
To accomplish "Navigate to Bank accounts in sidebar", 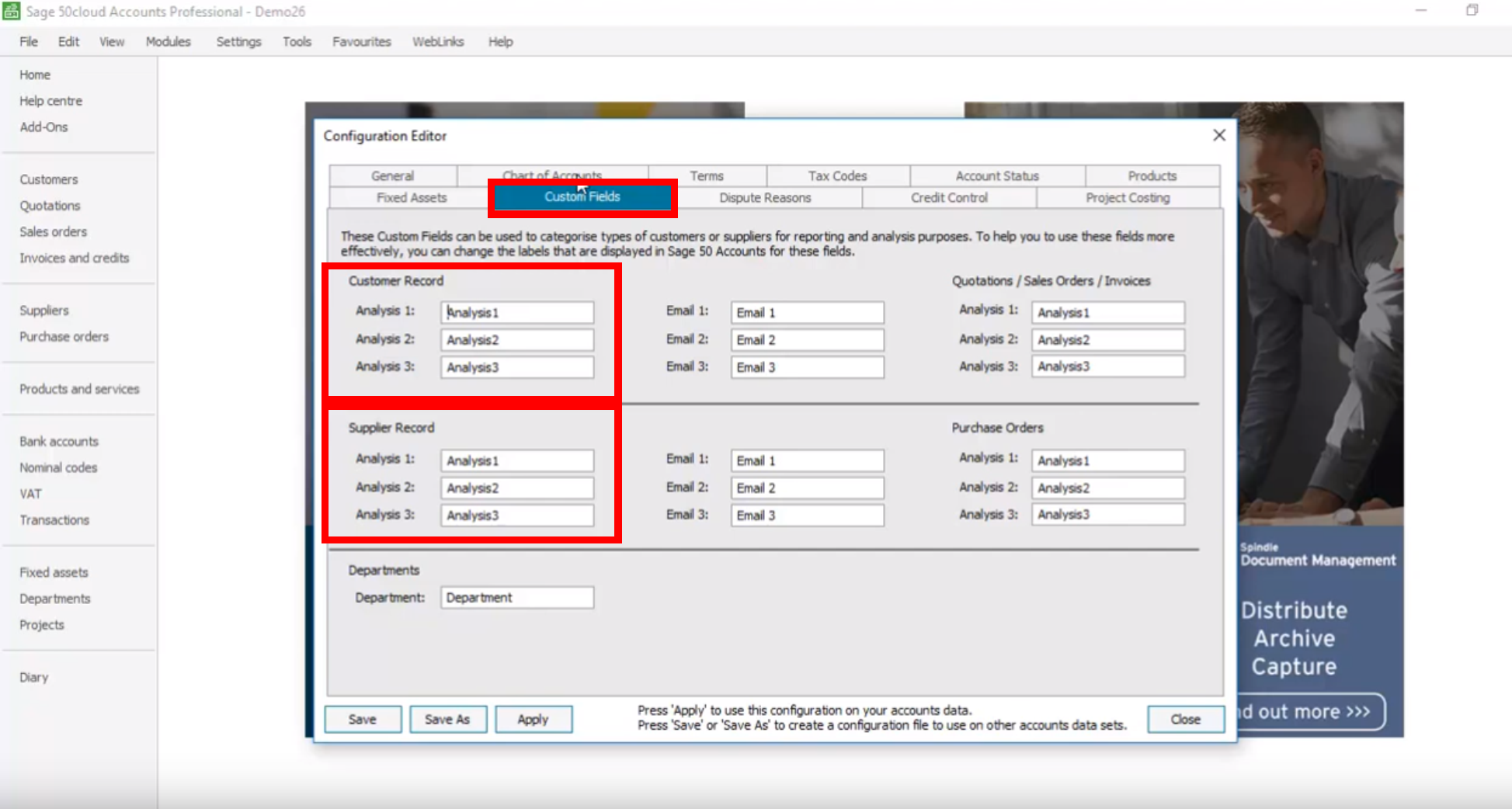I will 57,441.
